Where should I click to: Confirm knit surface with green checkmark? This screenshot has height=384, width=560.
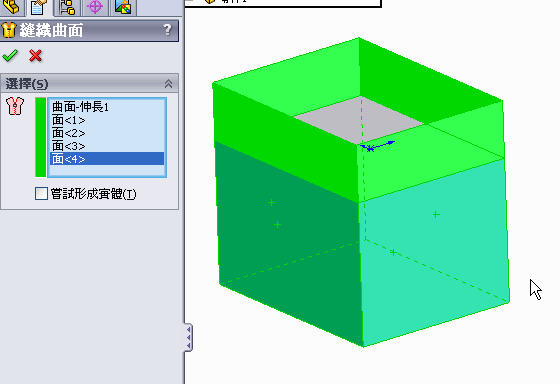[10, 56]
